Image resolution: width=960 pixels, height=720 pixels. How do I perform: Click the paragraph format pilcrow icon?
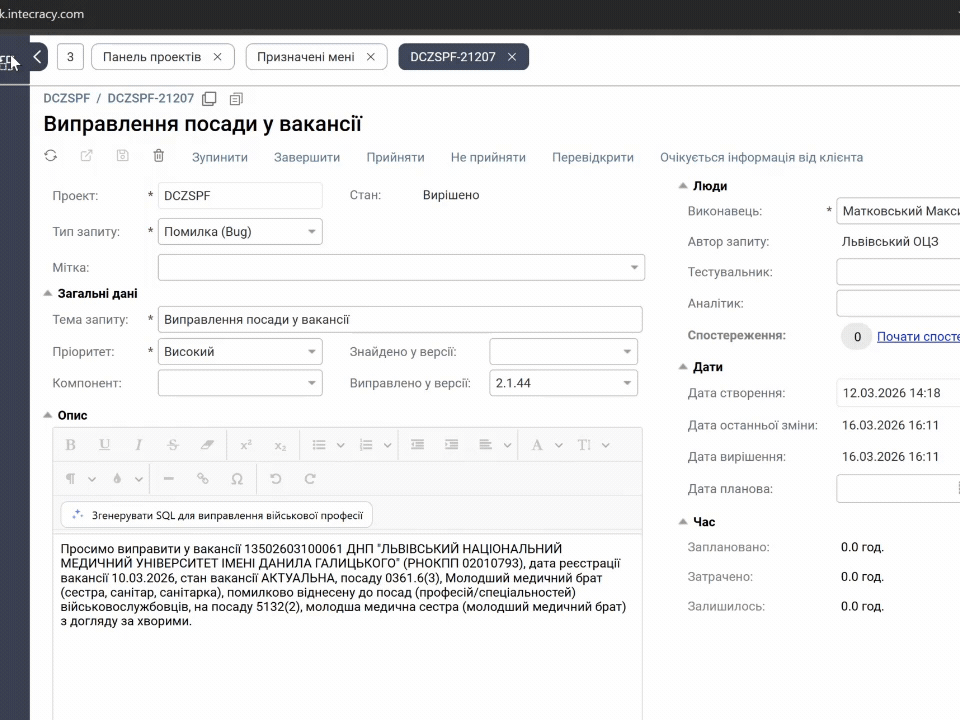[70, 479]
